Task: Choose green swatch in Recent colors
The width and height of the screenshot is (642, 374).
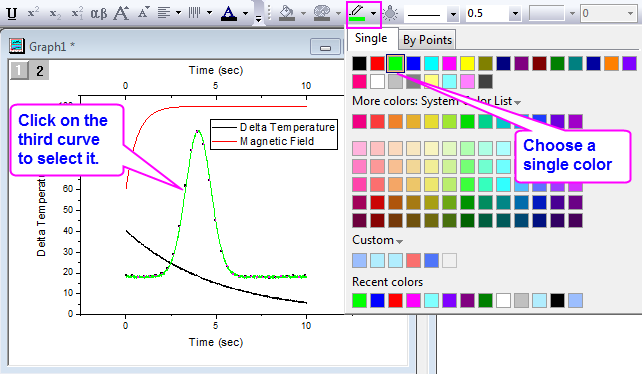Action: click(359, 300)
